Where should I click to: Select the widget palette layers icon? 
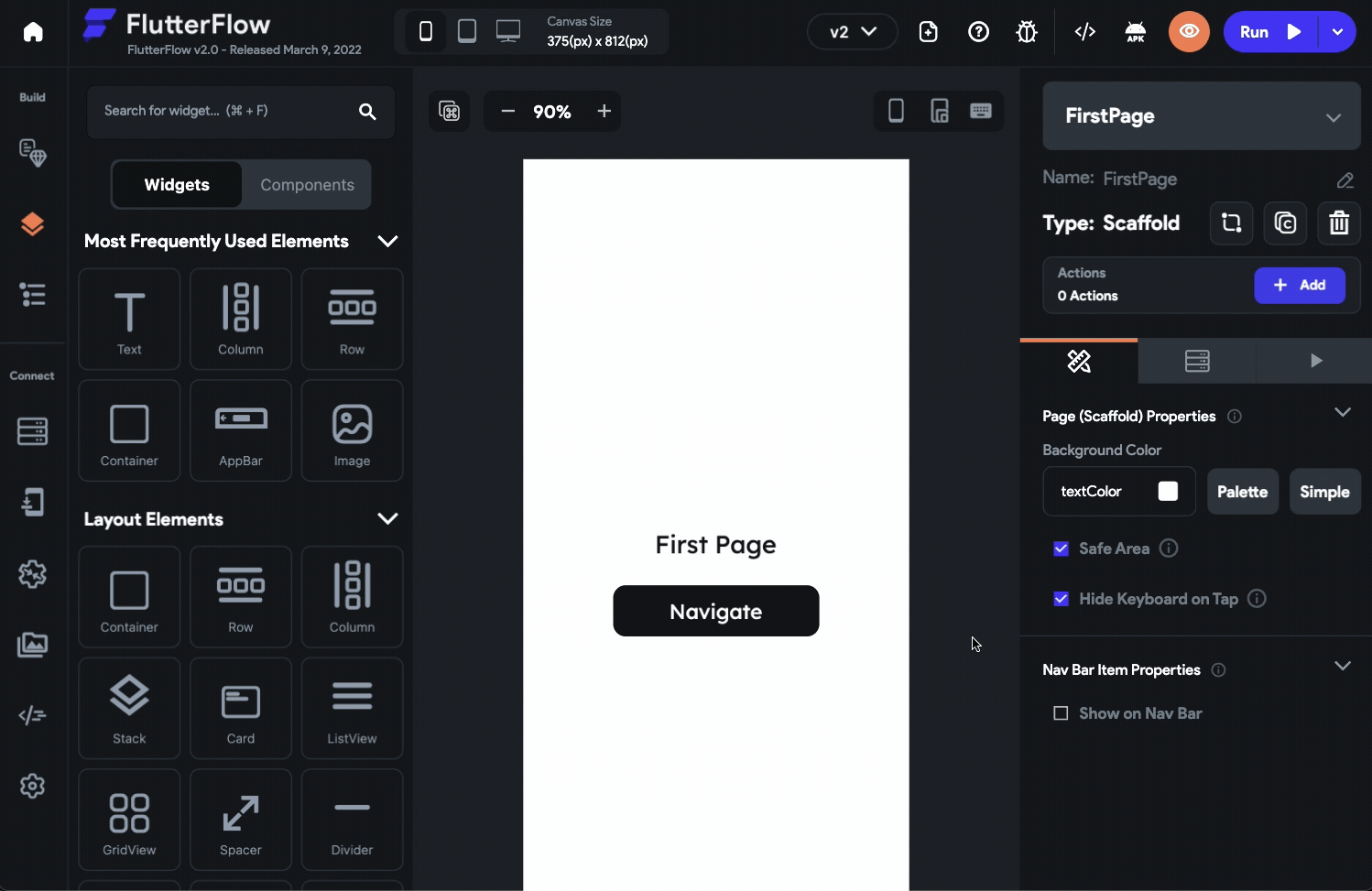(32, 224)
